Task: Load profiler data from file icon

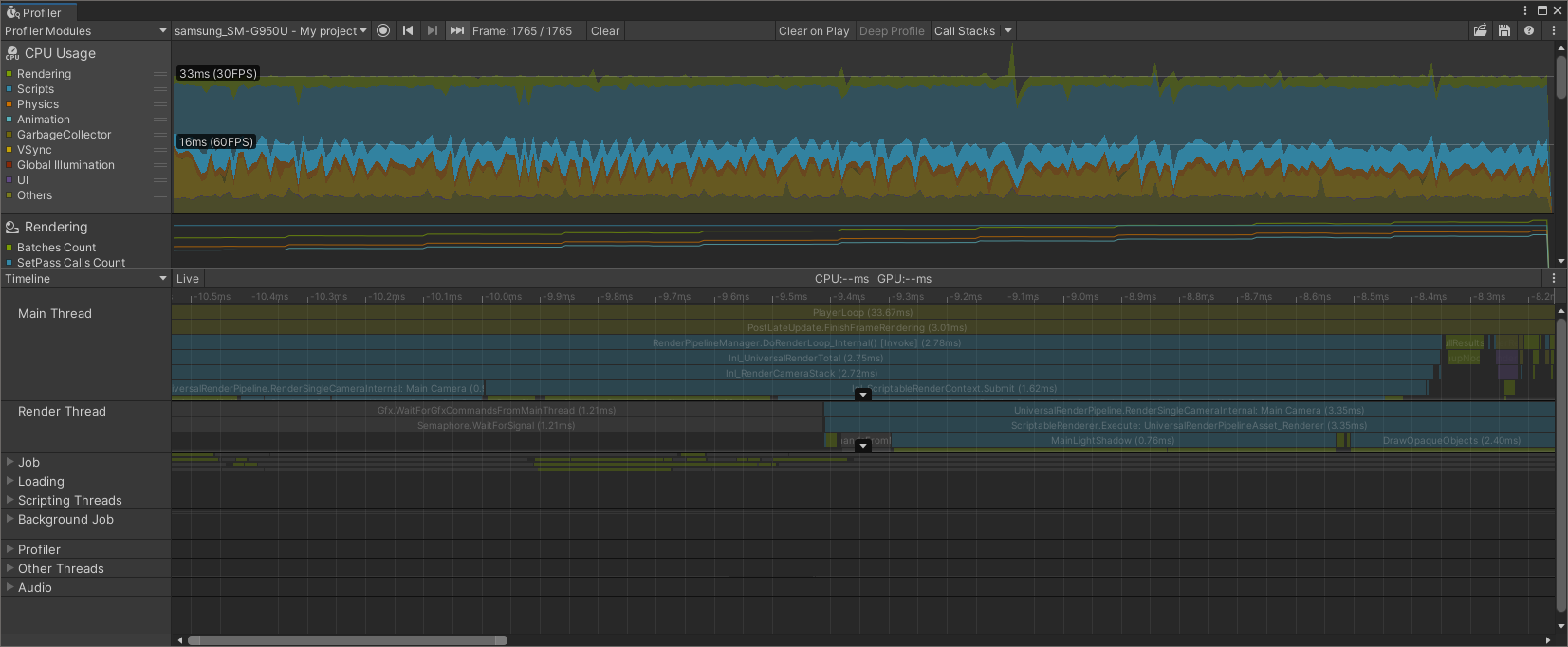Action: pos(1480,30)
